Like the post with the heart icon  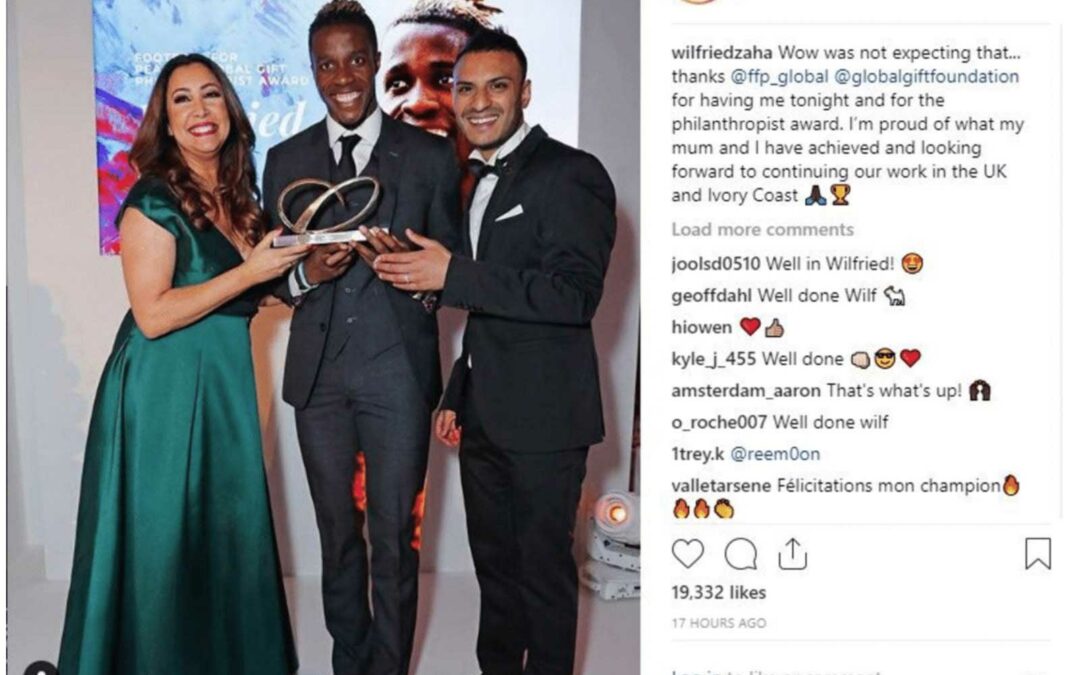pos(687,554)
